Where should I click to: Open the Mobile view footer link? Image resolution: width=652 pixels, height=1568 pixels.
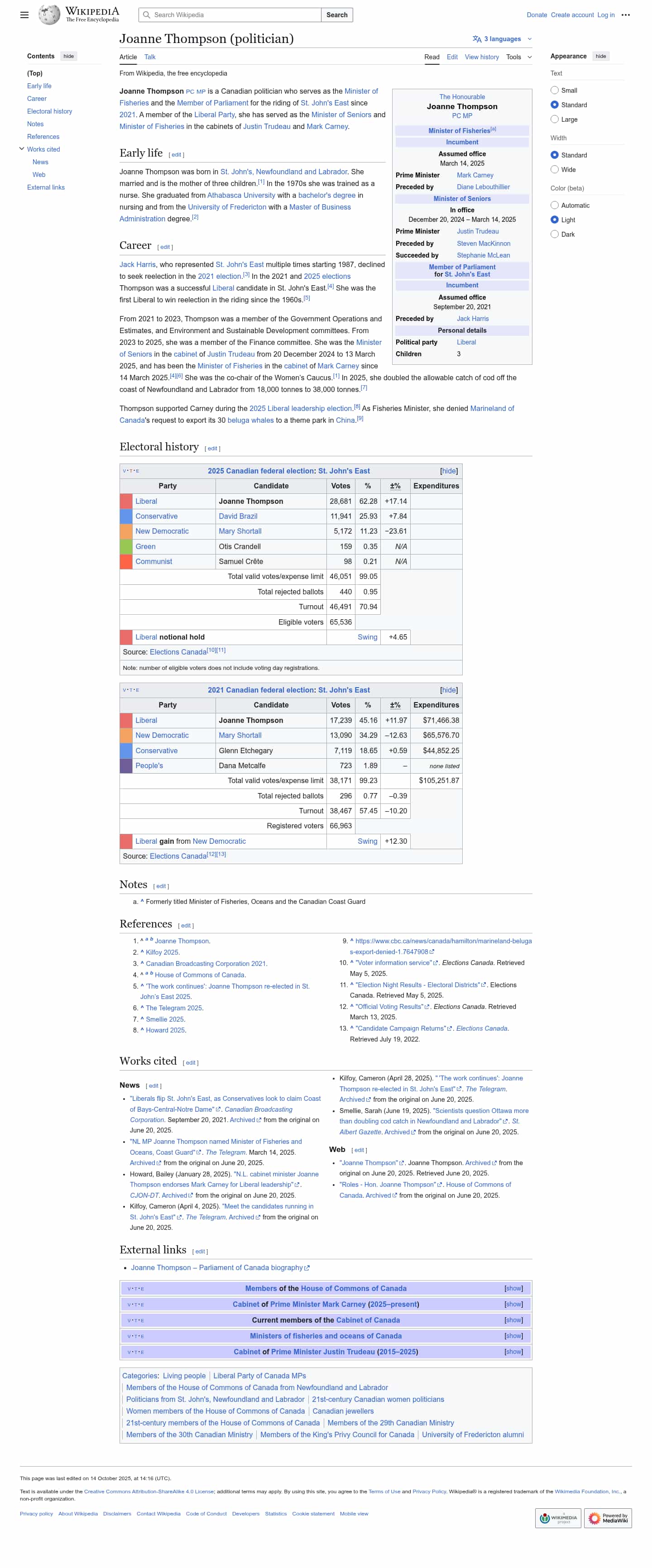(354, 1513)
